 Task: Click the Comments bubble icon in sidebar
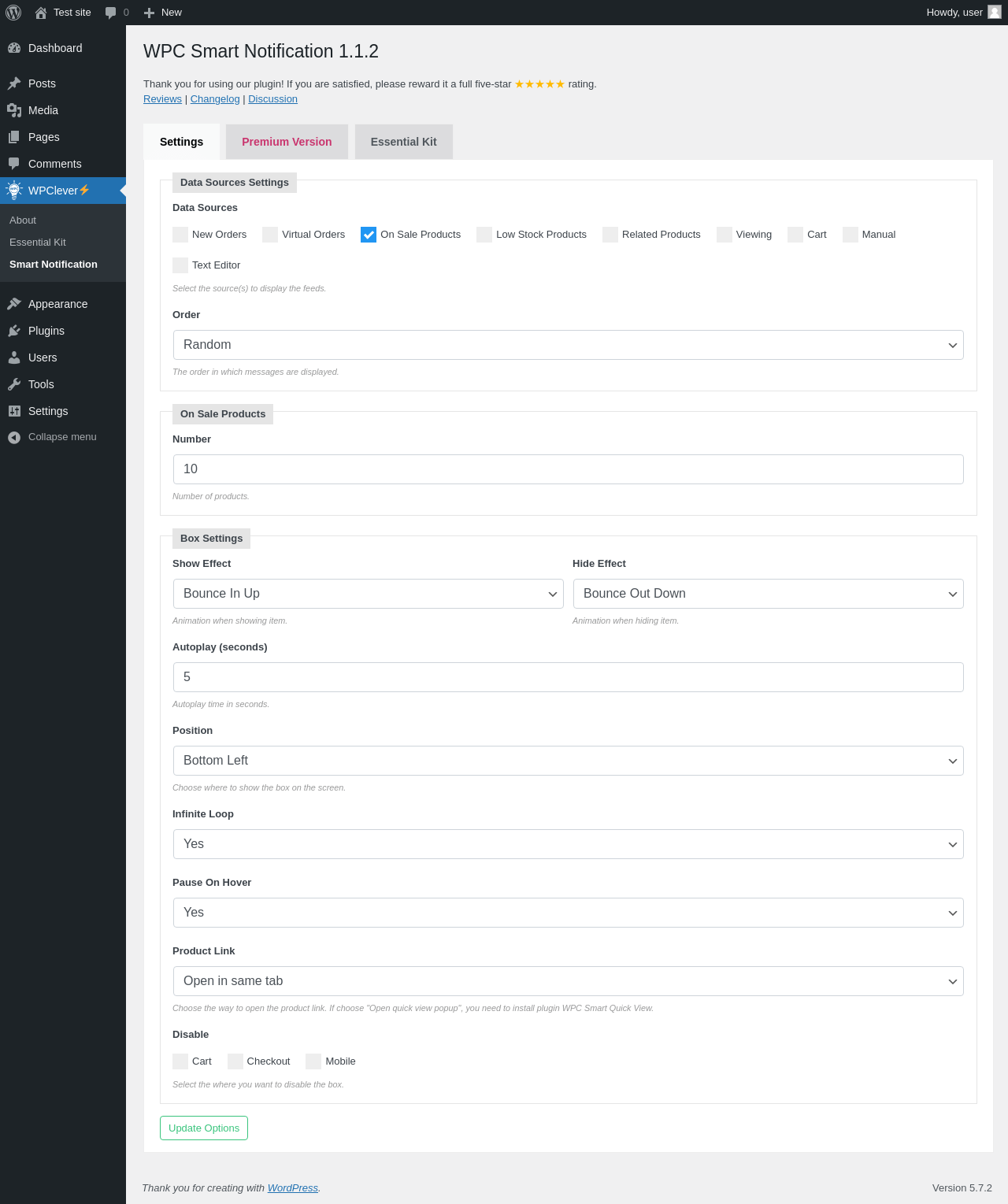[14, 164]
